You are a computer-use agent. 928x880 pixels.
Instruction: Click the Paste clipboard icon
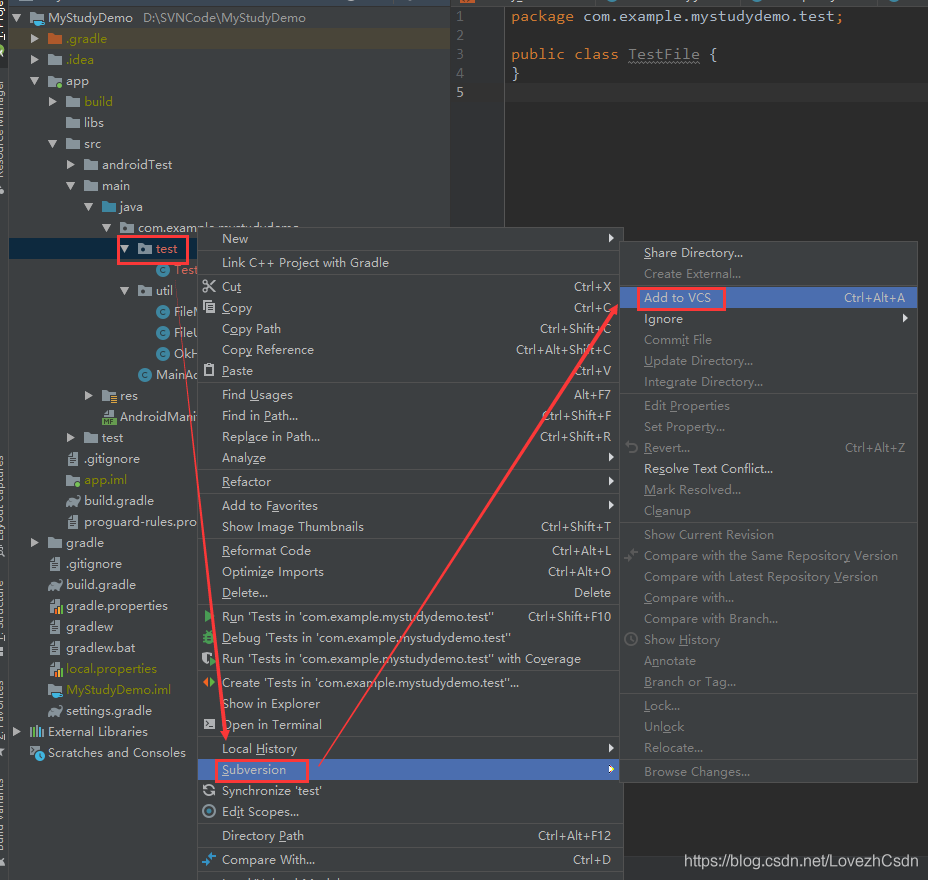(209, 370)
